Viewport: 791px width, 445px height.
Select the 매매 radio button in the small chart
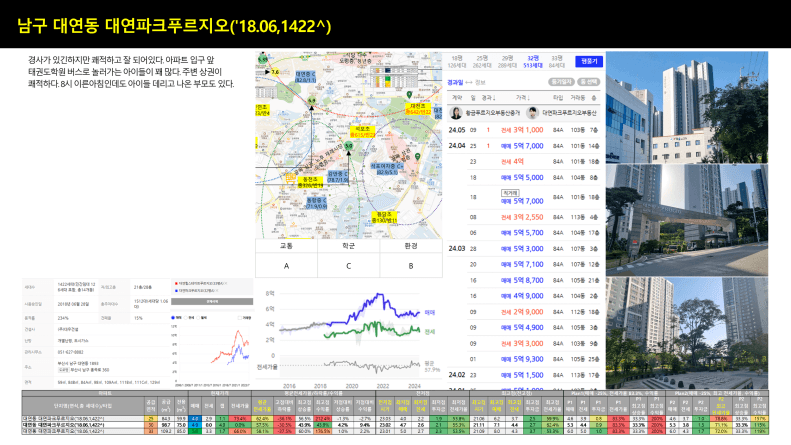(173, 318)
